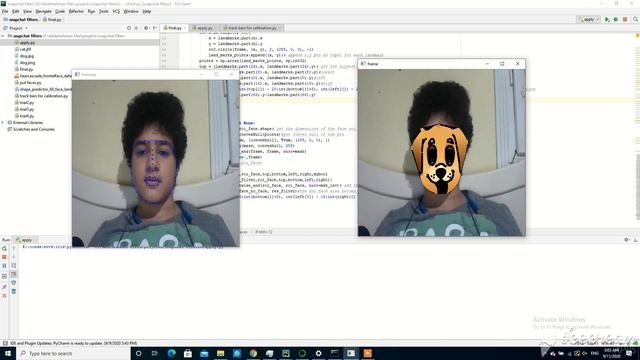This screenshot has height=360, width=640.
Task: Open the Windows Start menu
Action: pos(8,353)
